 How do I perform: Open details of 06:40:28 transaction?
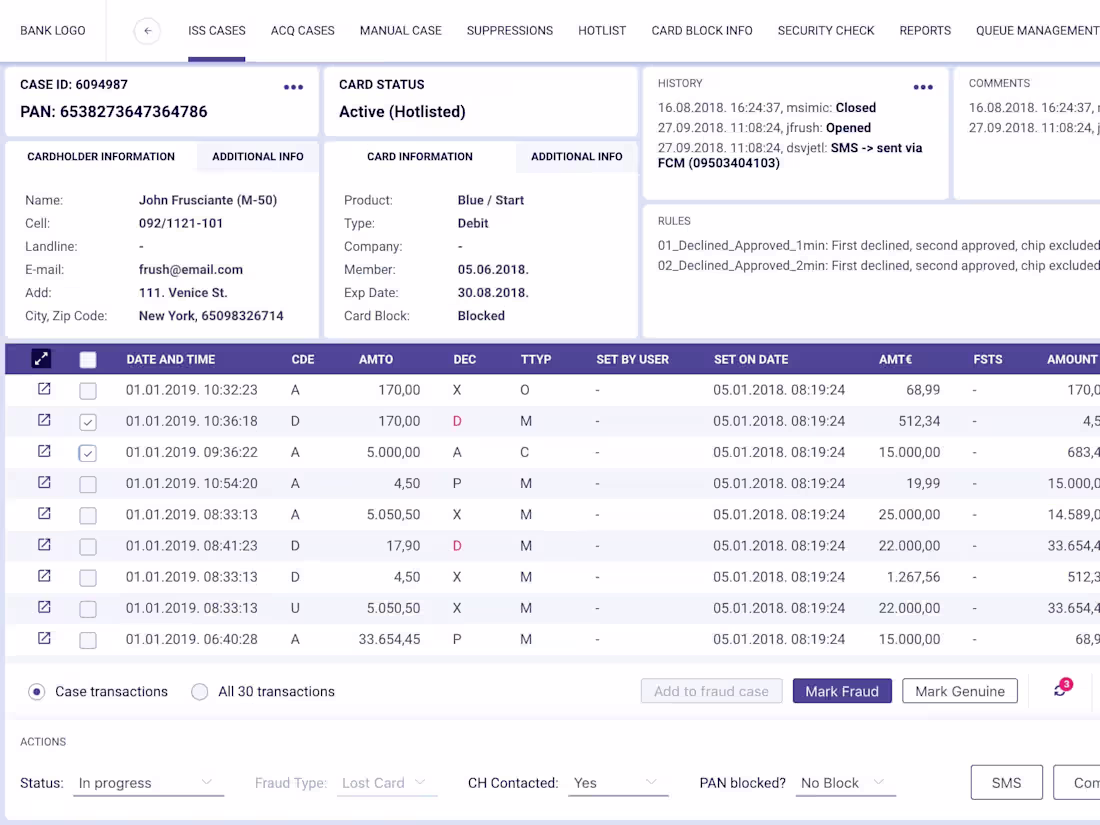point(44,638)
